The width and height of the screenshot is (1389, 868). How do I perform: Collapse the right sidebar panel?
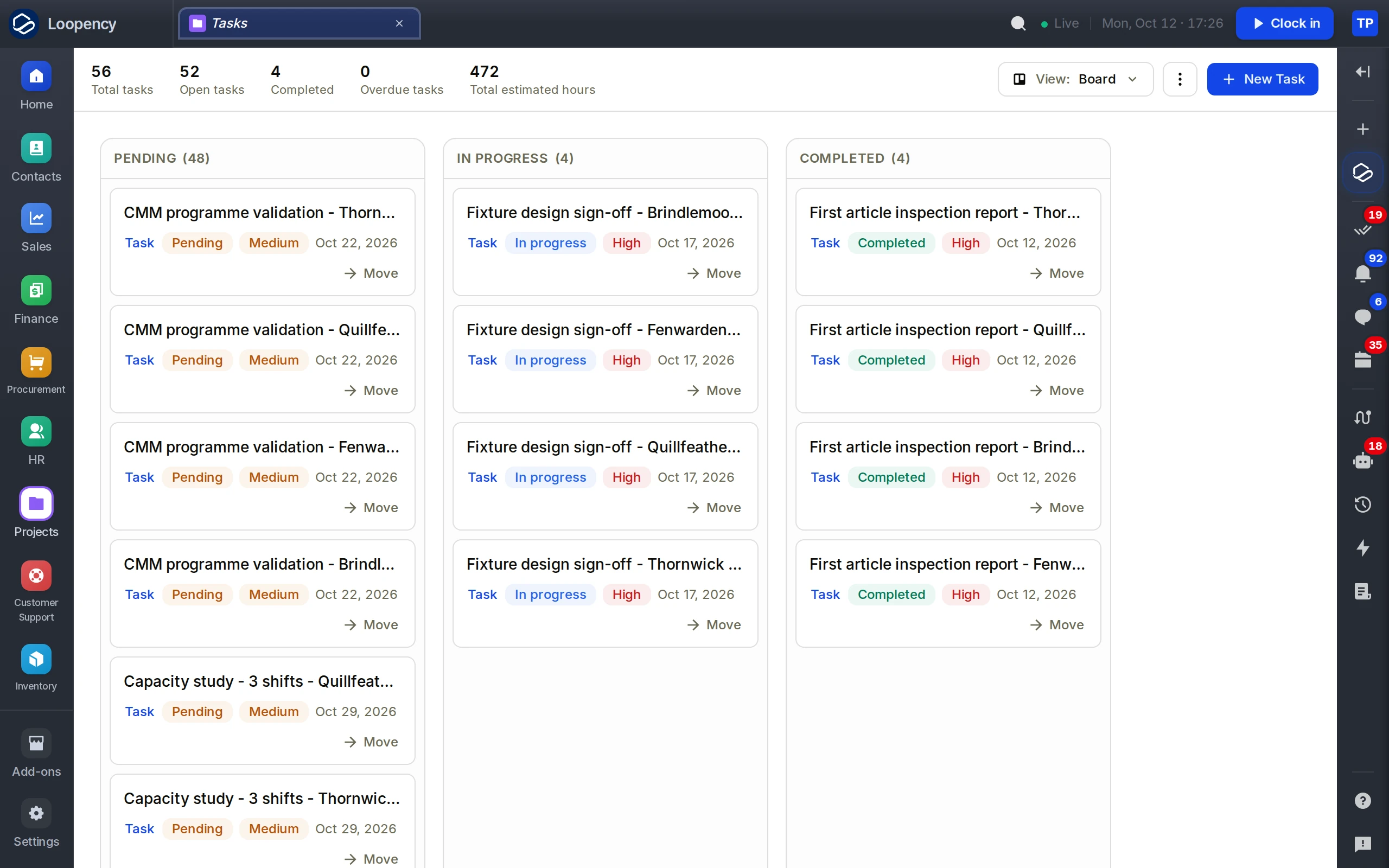click(x=1362, y=71)
